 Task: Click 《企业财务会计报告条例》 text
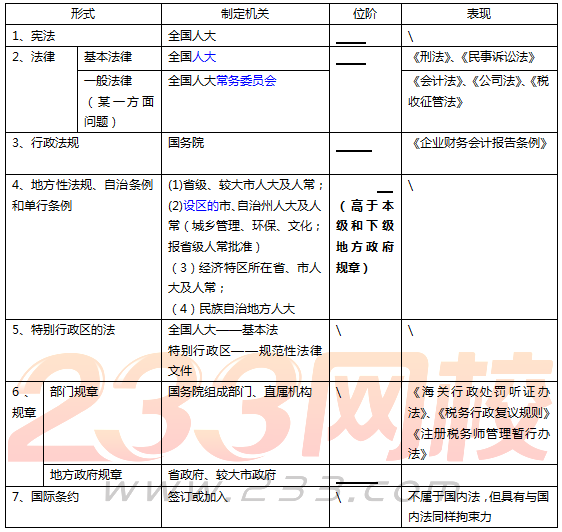[479, 143]
